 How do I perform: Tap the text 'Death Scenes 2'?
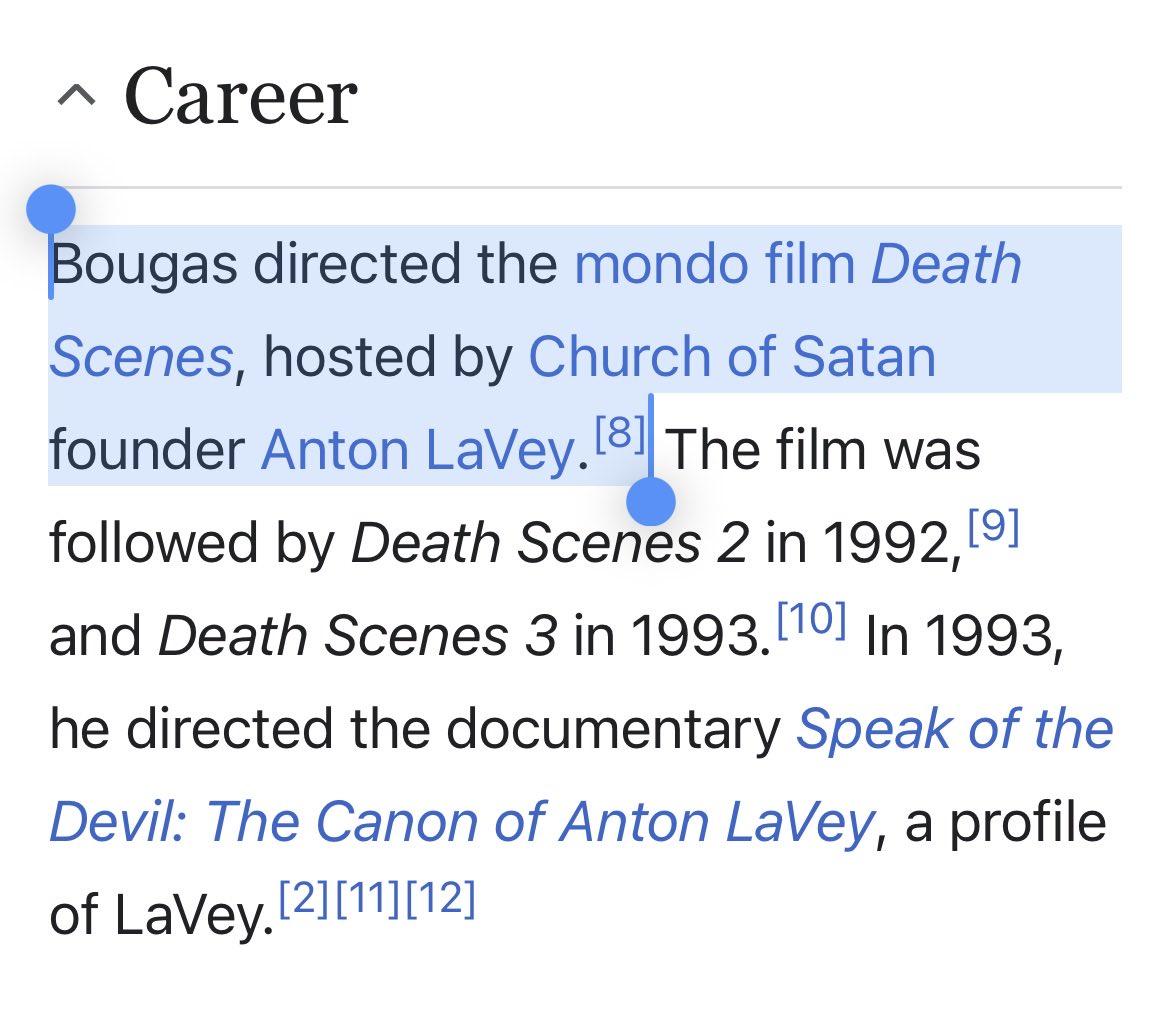549,543
